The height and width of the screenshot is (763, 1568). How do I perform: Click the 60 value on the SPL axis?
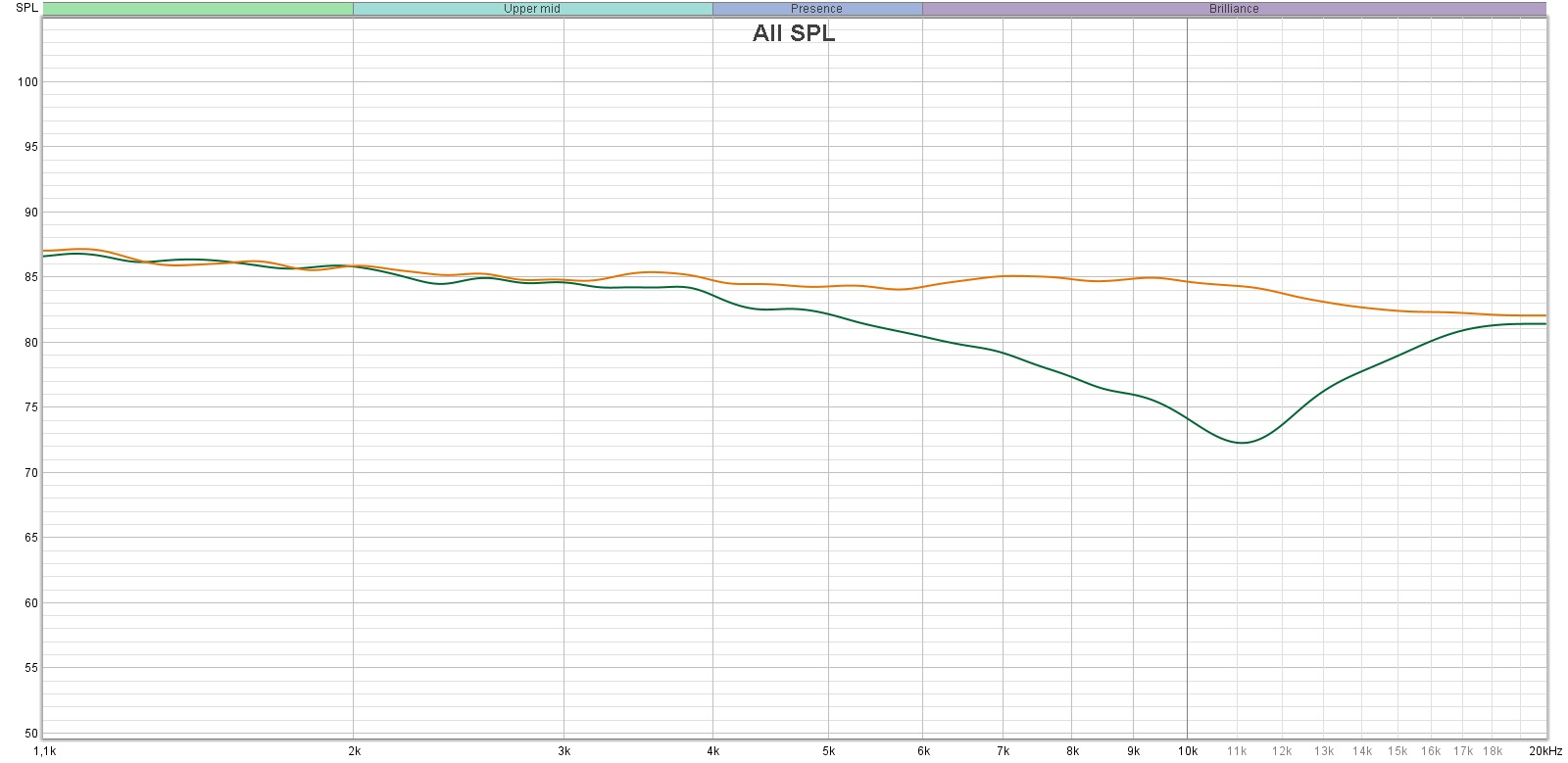click(30, 603)
